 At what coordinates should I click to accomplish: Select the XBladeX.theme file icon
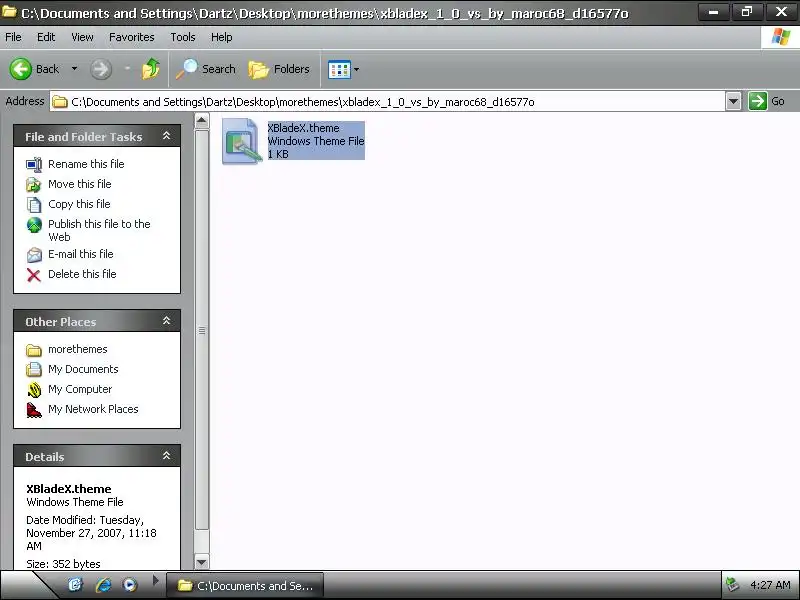[x=241, y=141]
